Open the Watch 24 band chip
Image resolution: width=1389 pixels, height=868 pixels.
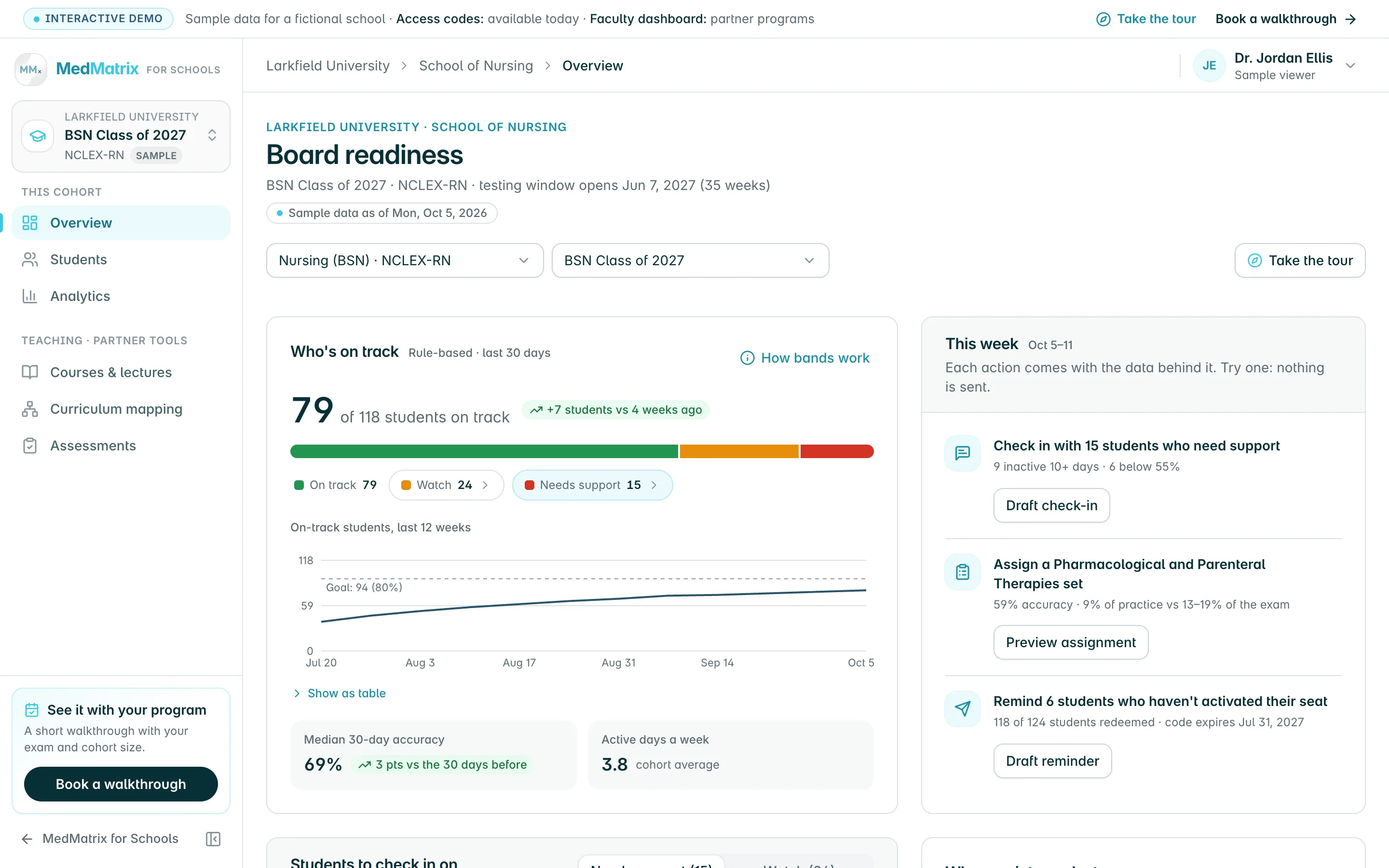[x=446, y=486]
